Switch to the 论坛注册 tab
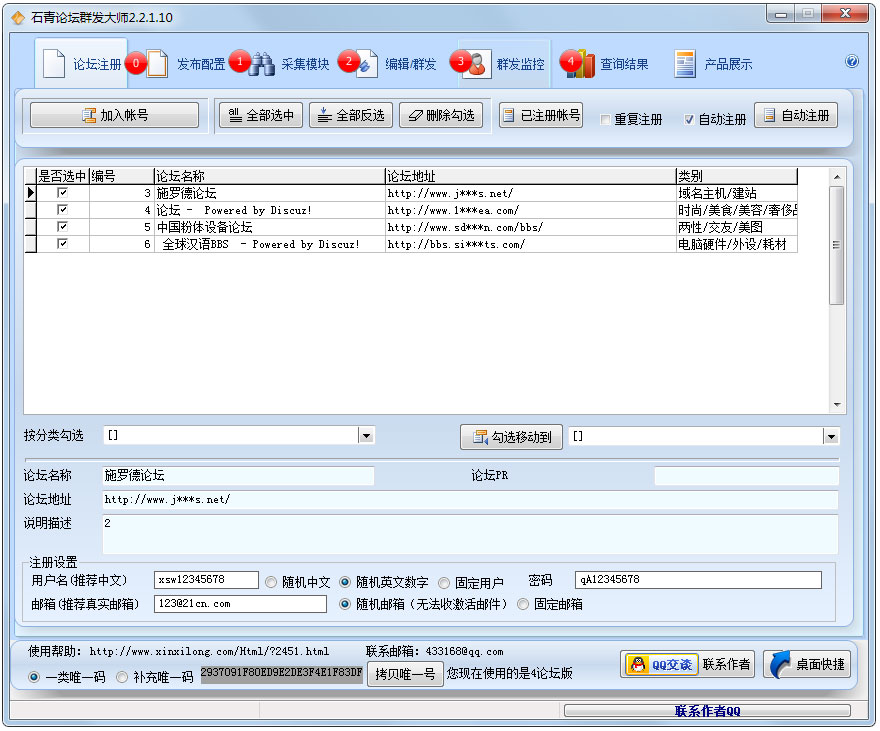 [82, 64]
